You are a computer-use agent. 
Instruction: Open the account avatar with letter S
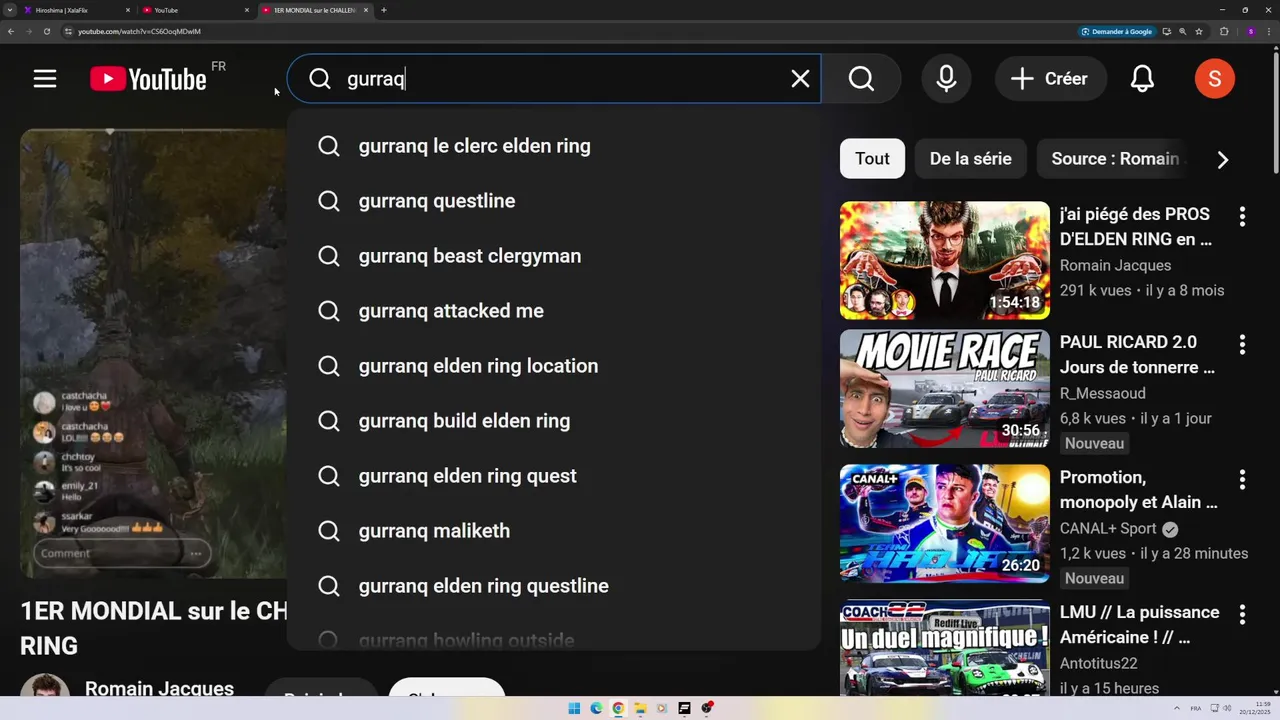tap(1215, 79)
